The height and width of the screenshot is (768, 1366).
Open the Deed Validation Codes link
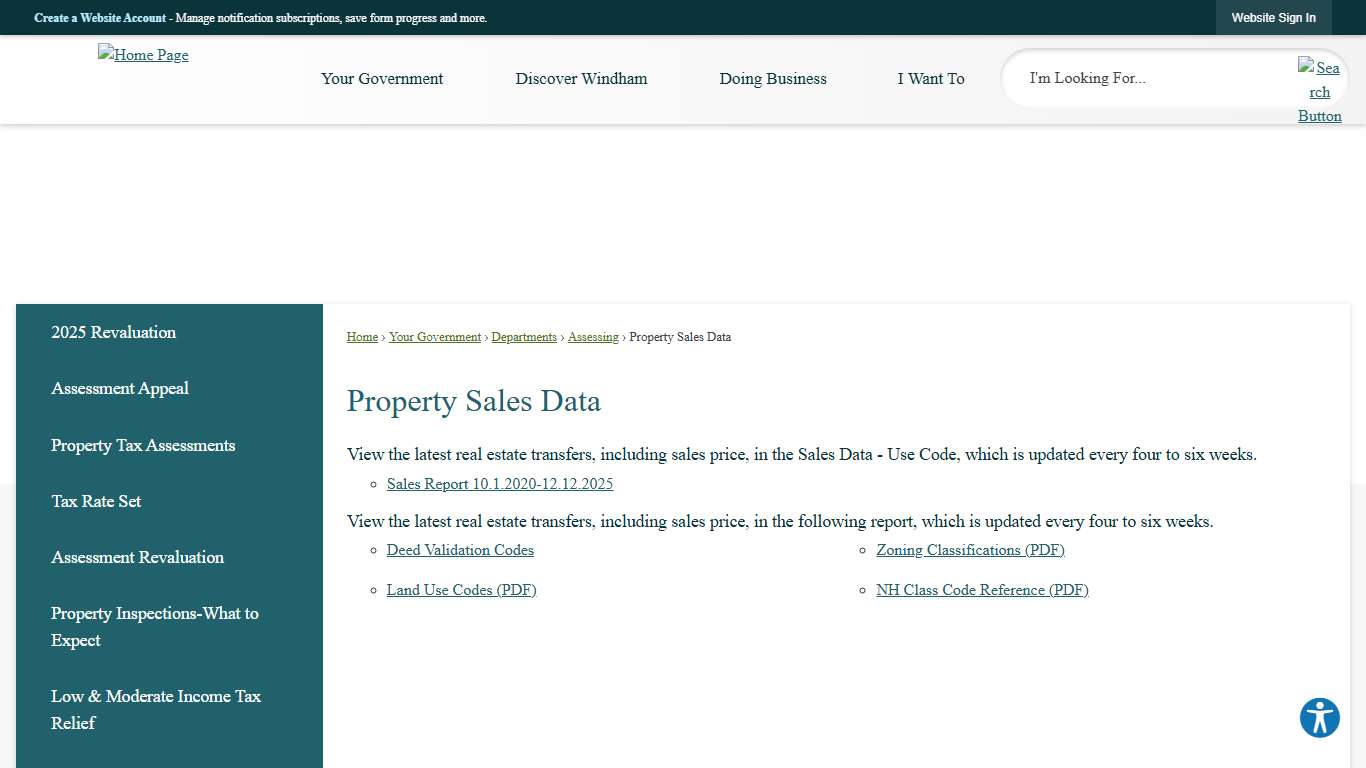point(460,550)
